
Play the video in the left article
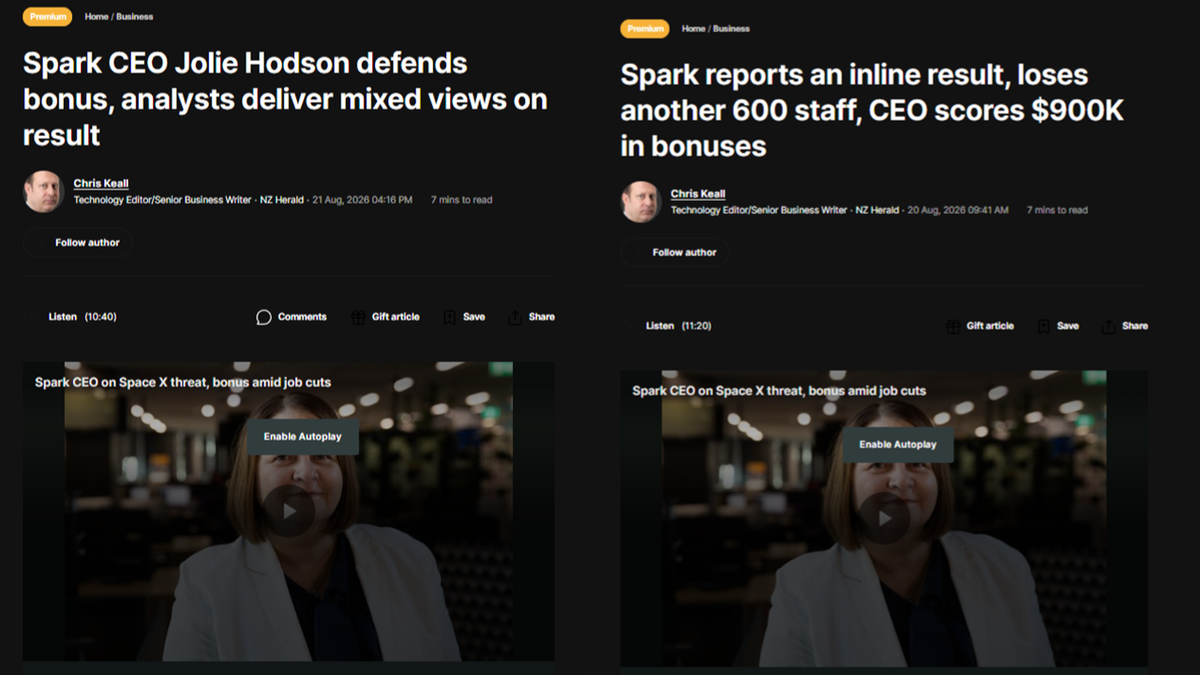pyautogui.click(x=289, y=511)
